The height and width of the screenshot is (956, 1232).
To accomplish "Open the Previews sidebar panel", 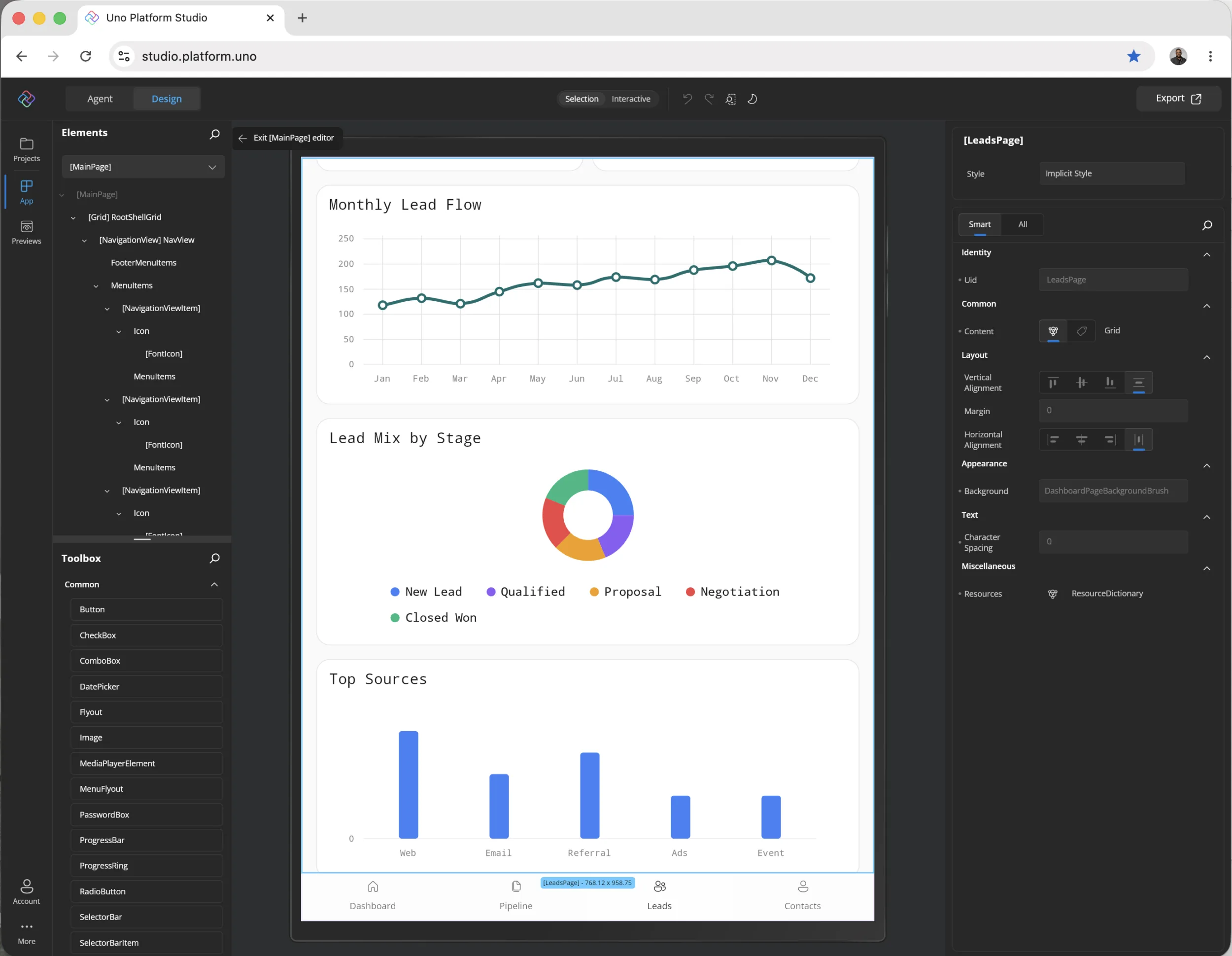I will tap(27, 233).
